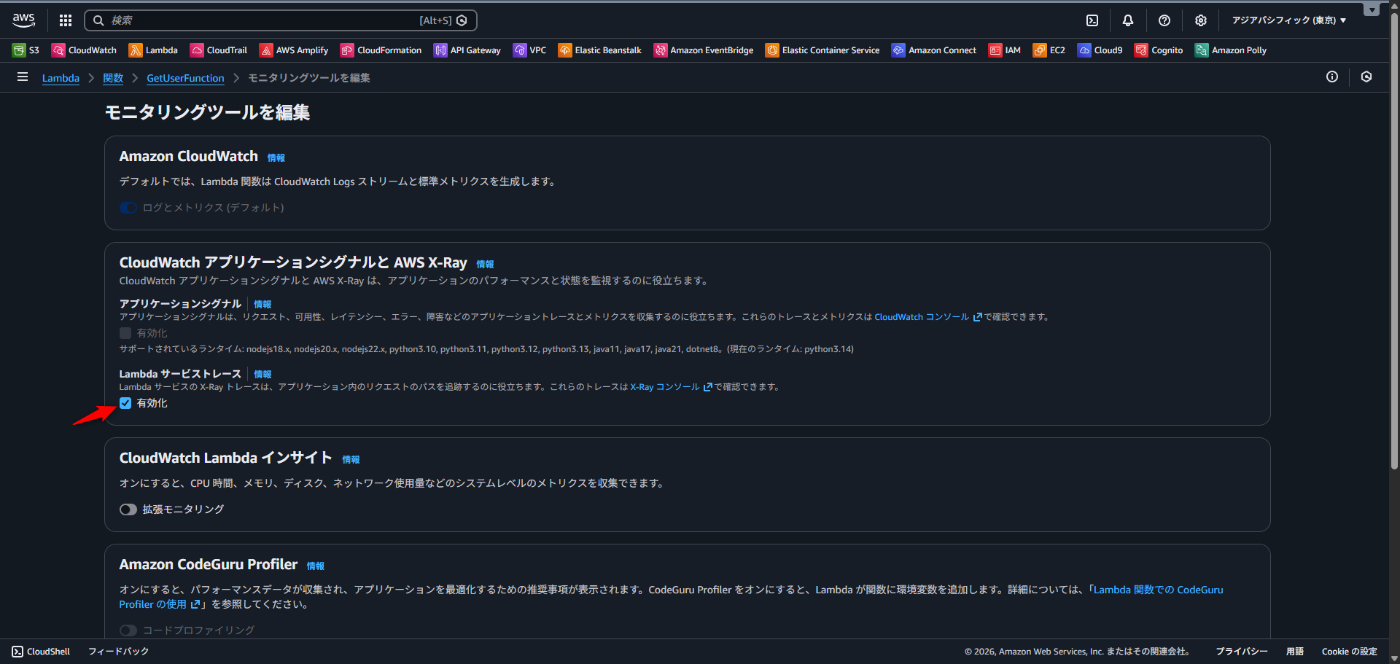The height and width of the screenshot is (664, 1400).
Task: Go to Lambda breadcrumb
Action: coord(60,78)
